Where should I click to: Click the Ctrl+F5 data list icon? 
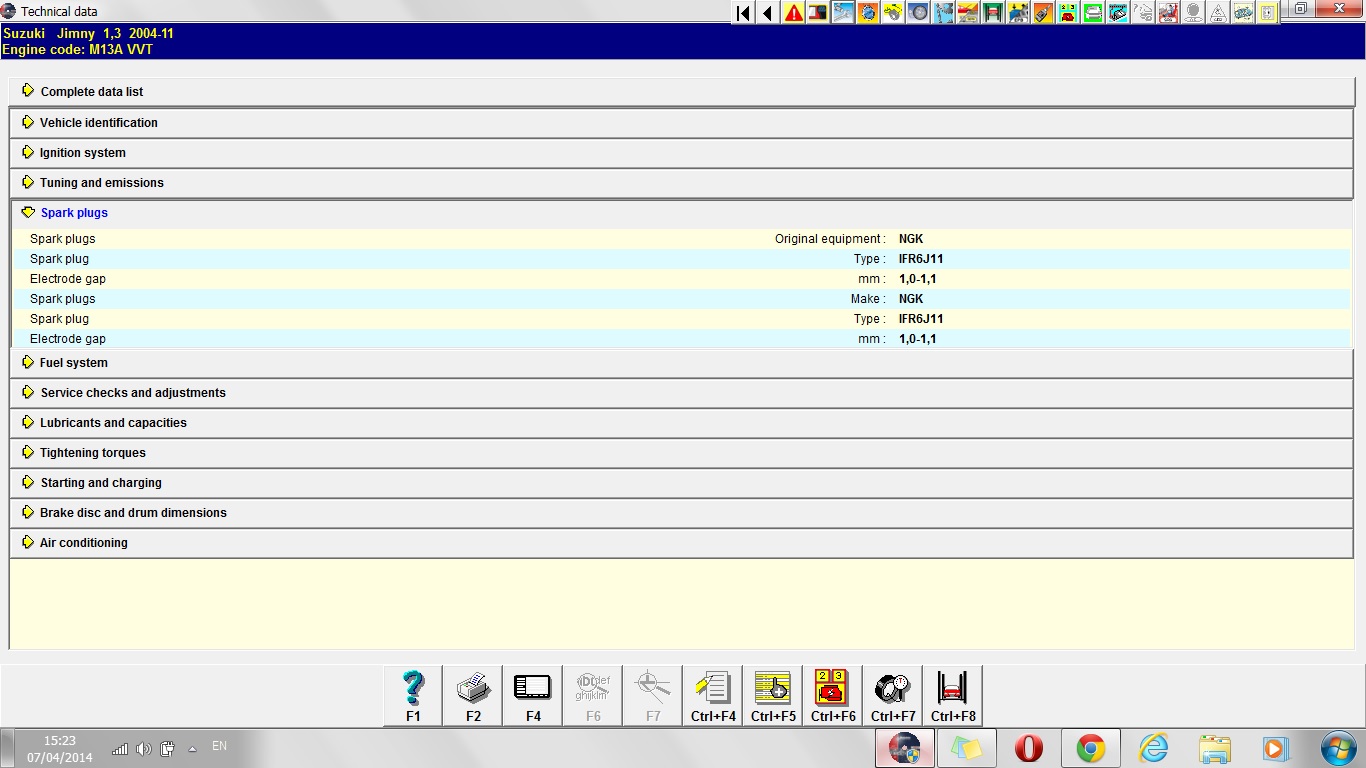[773, 695]
